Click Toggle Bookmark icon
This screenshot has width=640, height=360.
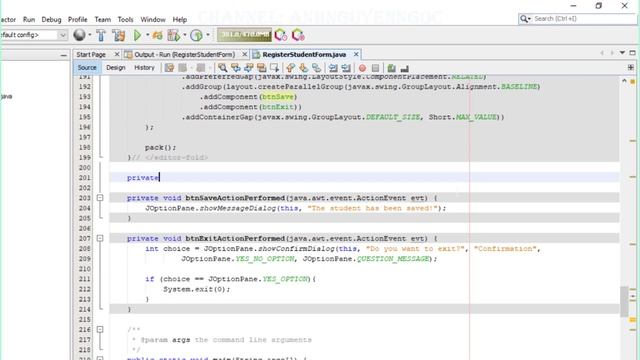pyautogui.click(x=316, y=68)
